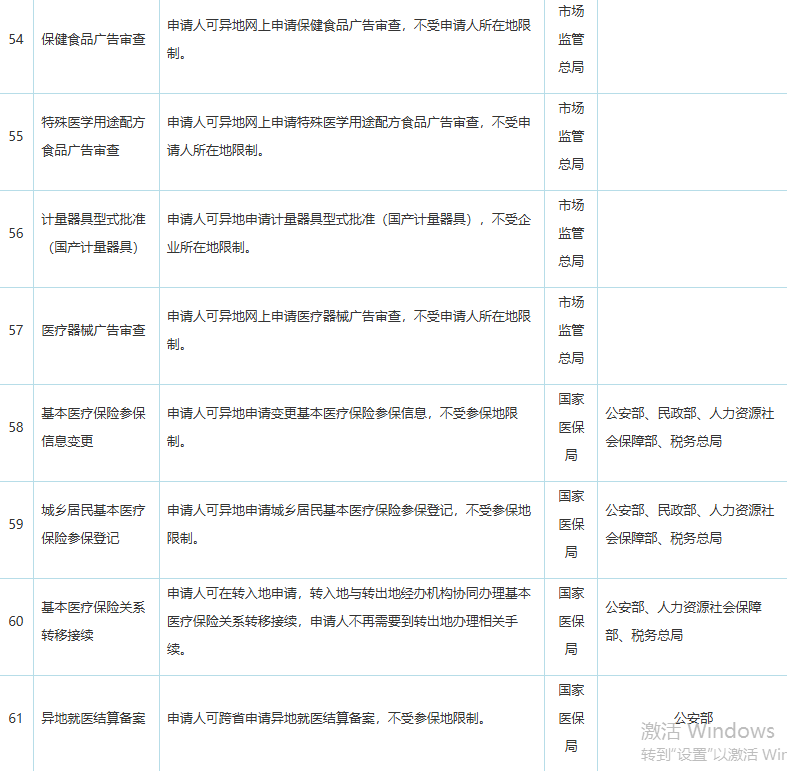The image size is (787, 771).
Task: Click item name 城乡居民基本医疗保险参保登记
Action: tap(93, 524)
